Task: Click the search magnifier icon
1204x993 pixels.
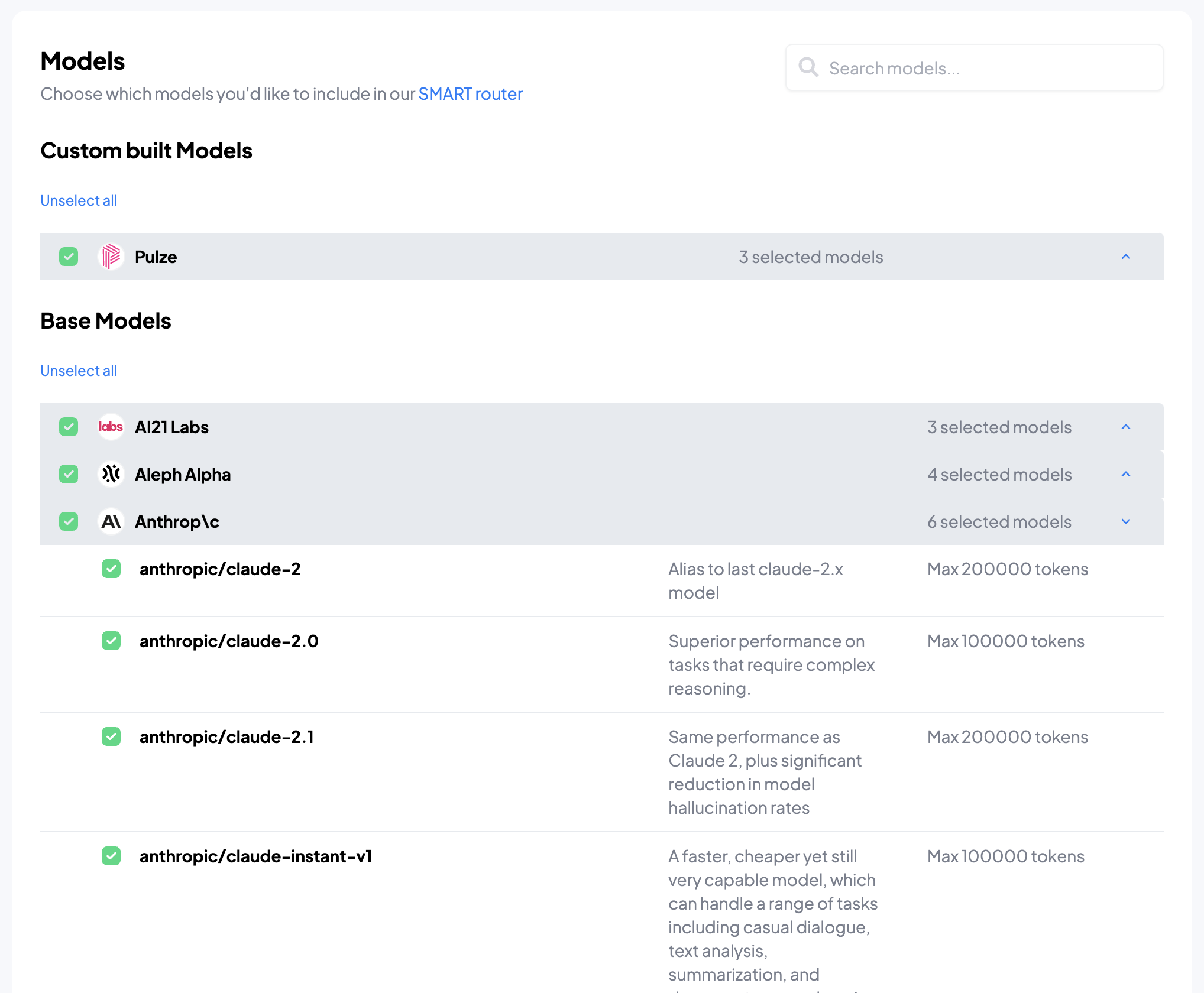Action: [808, 67]
